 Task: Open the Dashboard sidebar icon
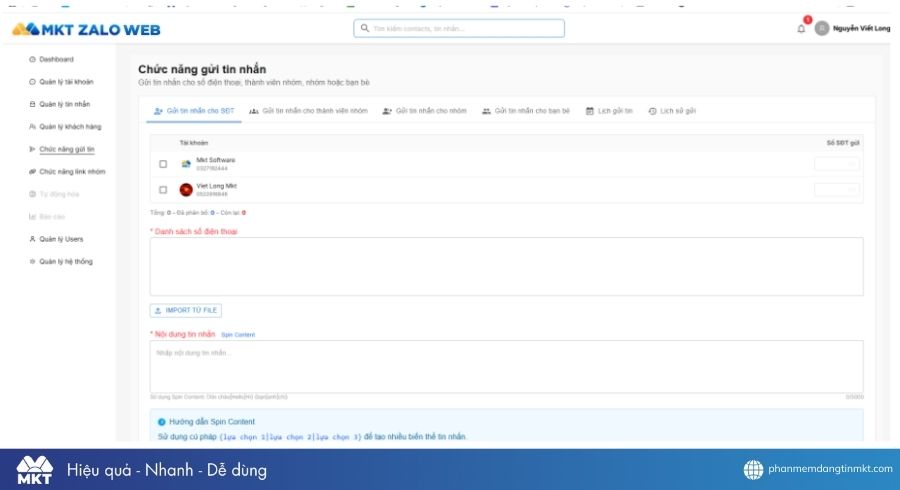click(x=32, y=59)
